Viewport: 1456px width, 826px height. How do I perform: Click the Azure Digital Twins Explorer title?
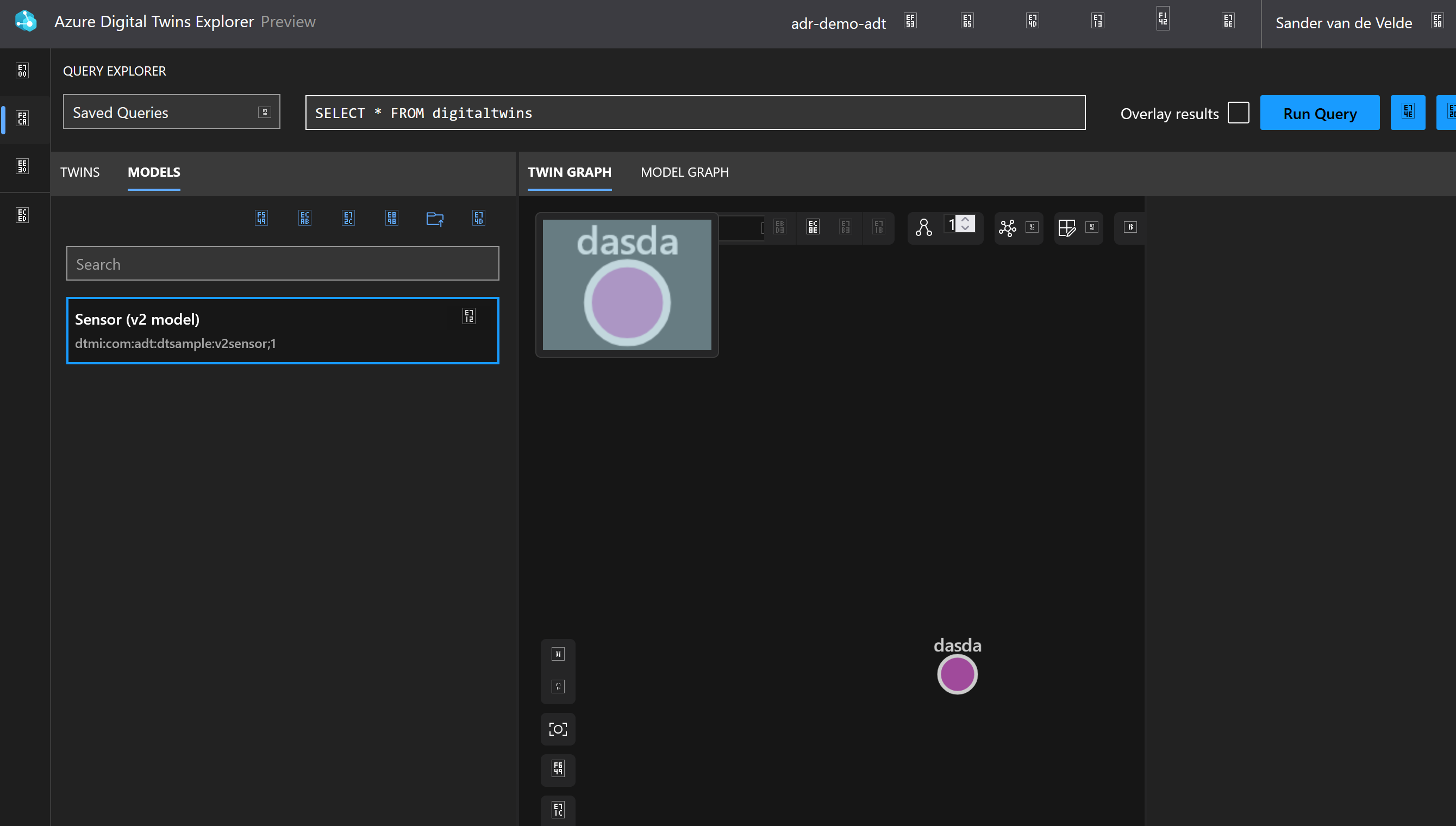[x=154, y=22]
